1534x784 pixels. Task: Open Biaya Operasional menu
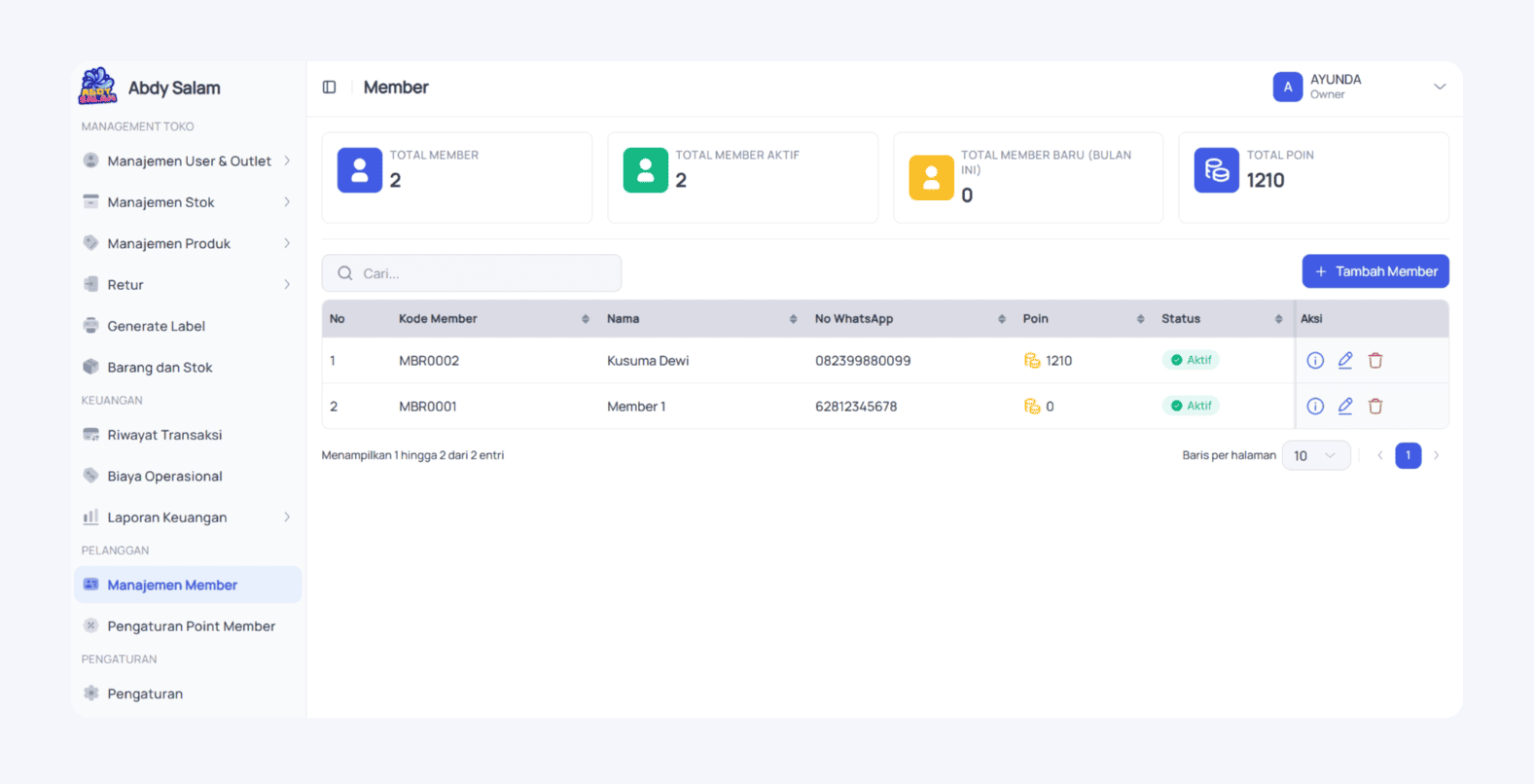188,477
